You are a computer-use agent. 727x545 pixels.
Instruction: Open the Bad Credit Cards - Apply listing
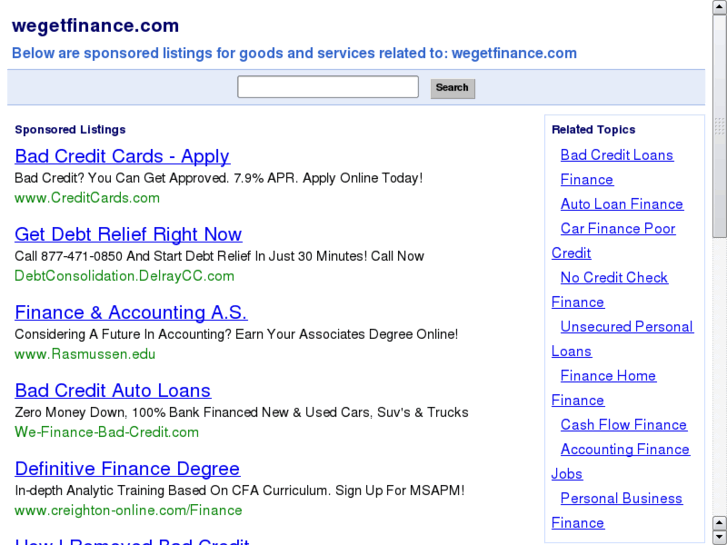tap(122, 156)
